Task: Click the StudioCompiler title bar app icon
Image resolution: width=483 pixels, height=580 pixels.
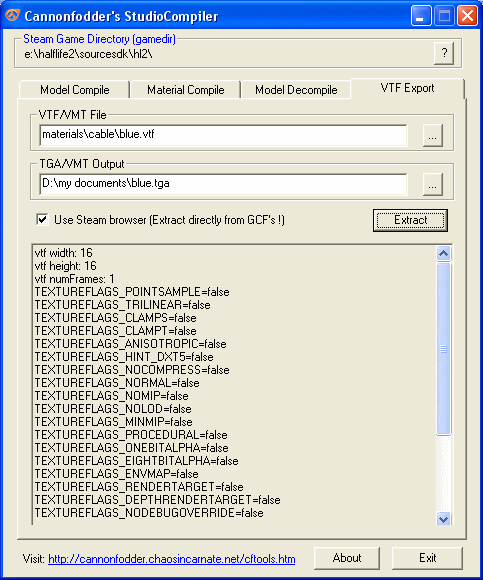Action: point(12,16)
